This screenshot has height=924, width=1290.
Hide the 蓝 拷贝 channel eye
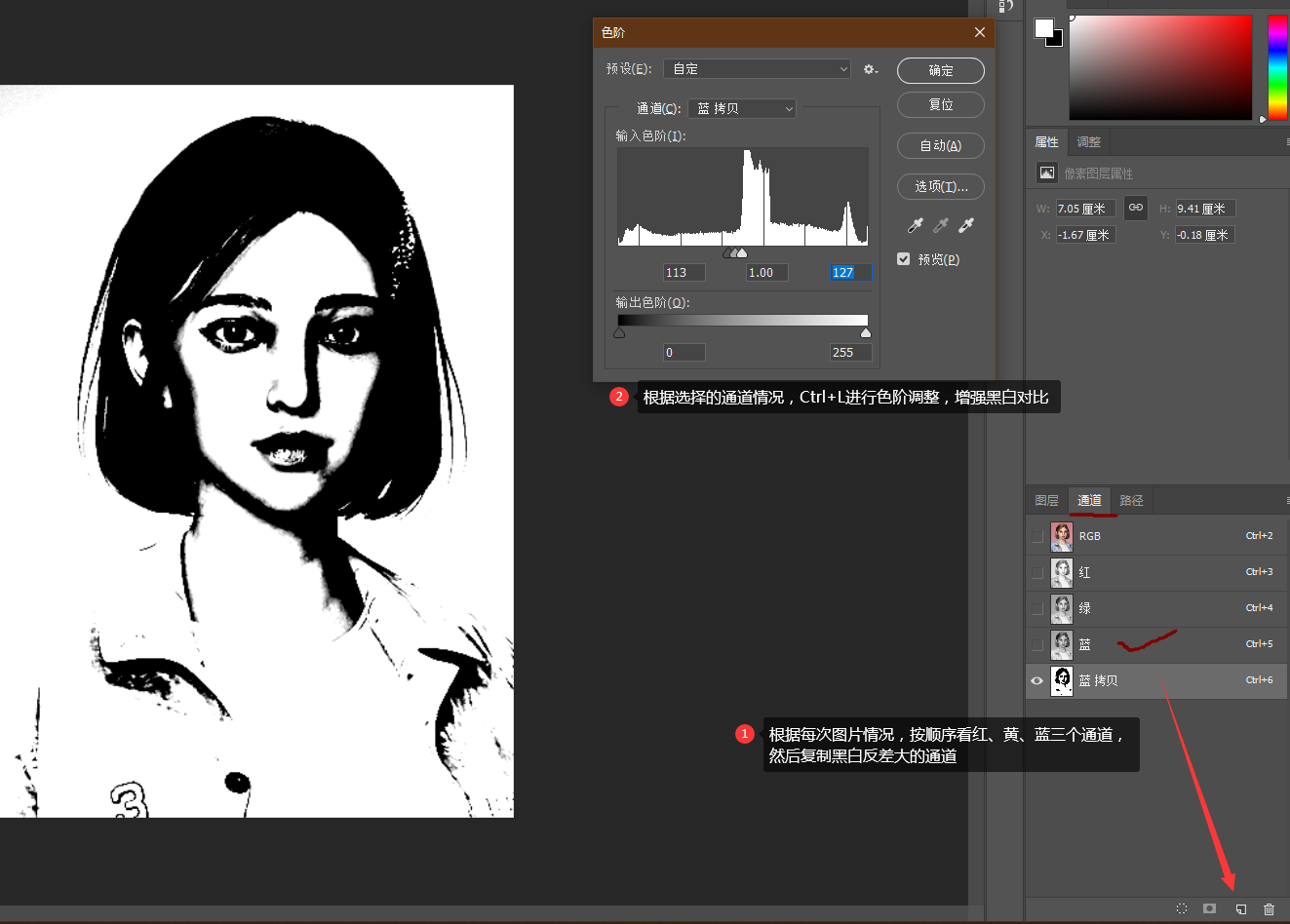[x=1036, y=680]
